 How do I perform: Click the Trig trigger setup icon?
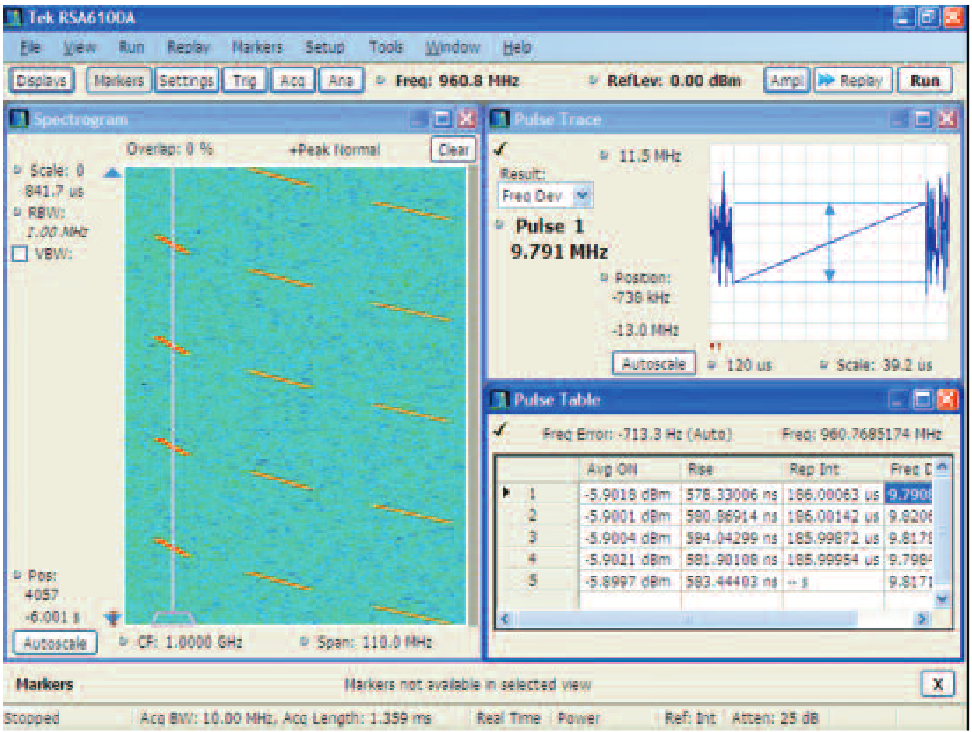pyautogui.click(x=245, y=82)
